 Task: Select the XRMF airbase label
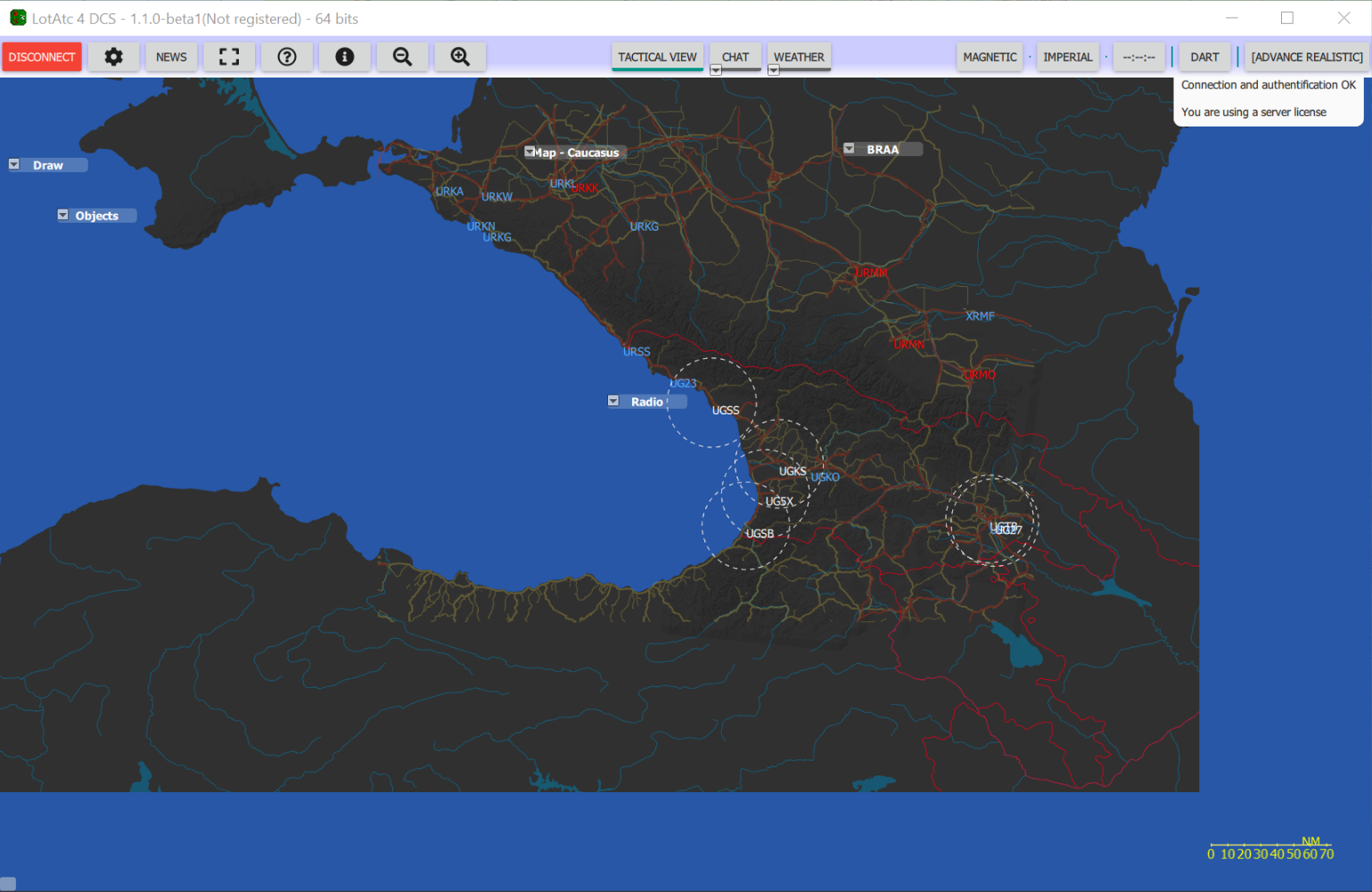pos(980,316)
